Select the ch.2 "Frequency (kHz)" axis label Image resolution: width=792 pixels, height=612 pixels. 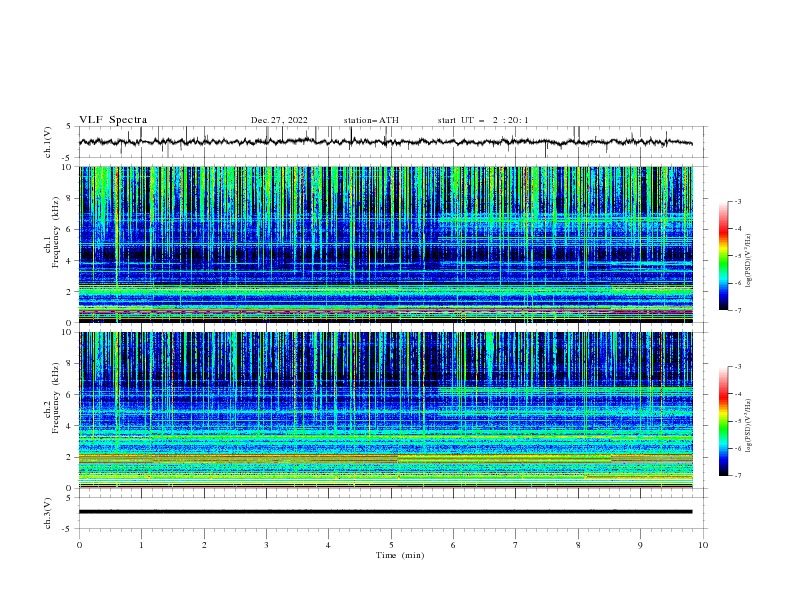[55, 398]
